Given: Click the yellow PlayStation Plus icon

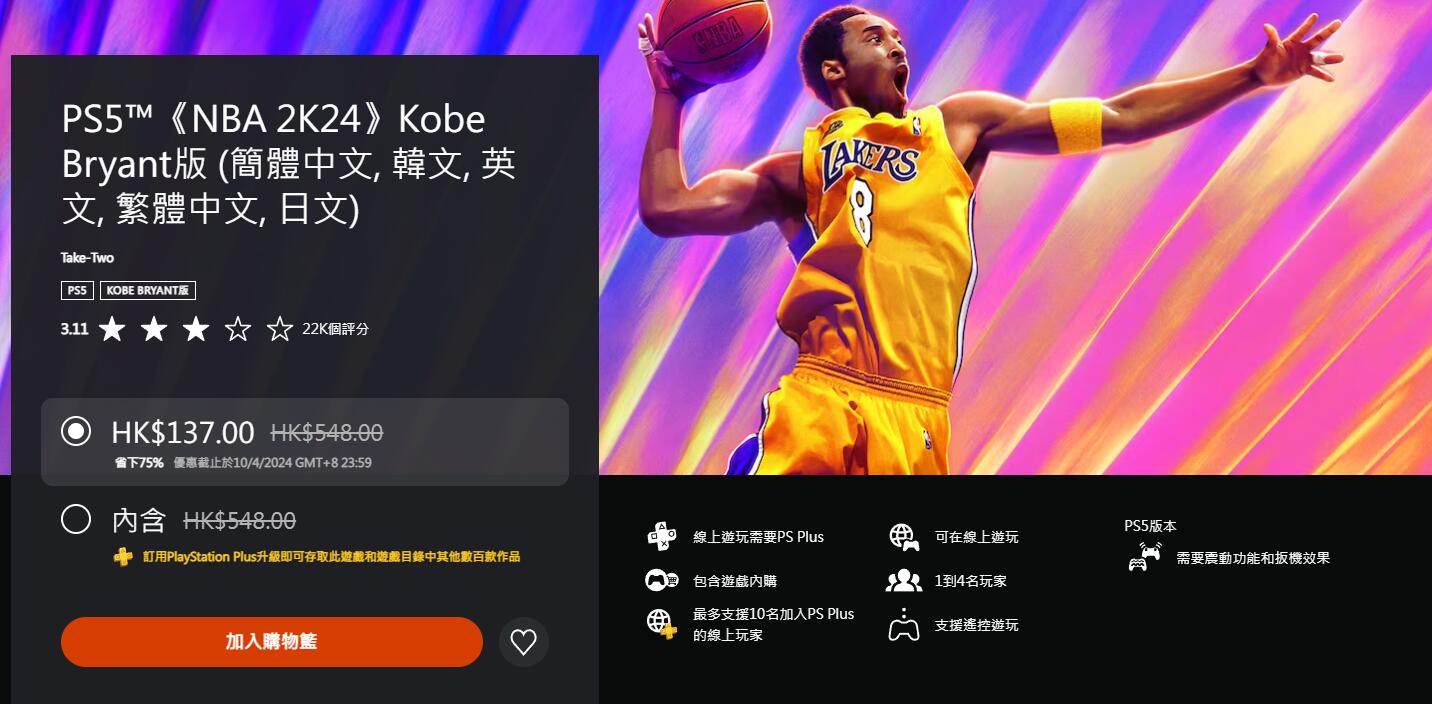Looking at the screenshot, I should pyautogui.click(x=123, y=557).
